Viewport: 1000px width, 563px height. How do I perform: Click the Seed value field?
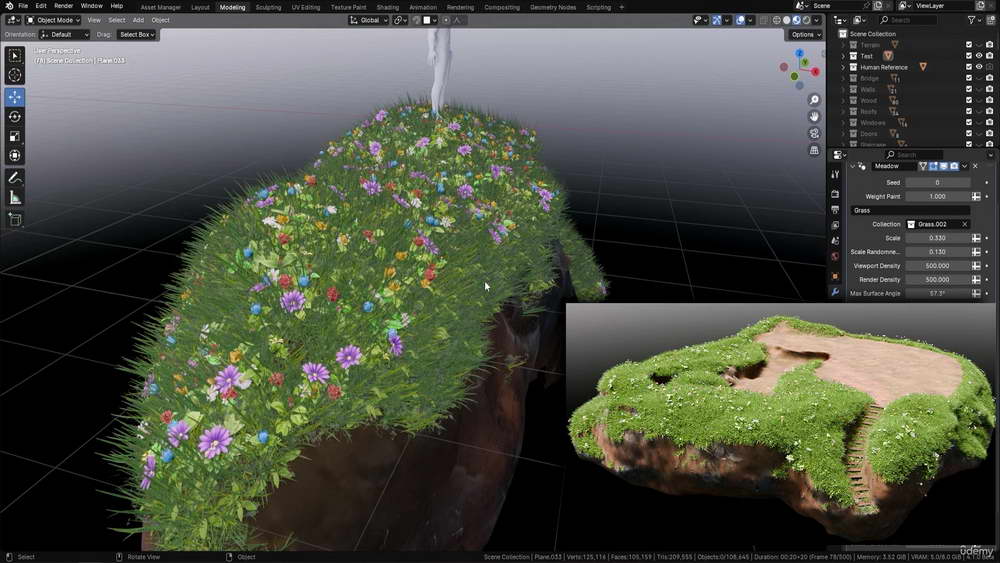[938, 182]
